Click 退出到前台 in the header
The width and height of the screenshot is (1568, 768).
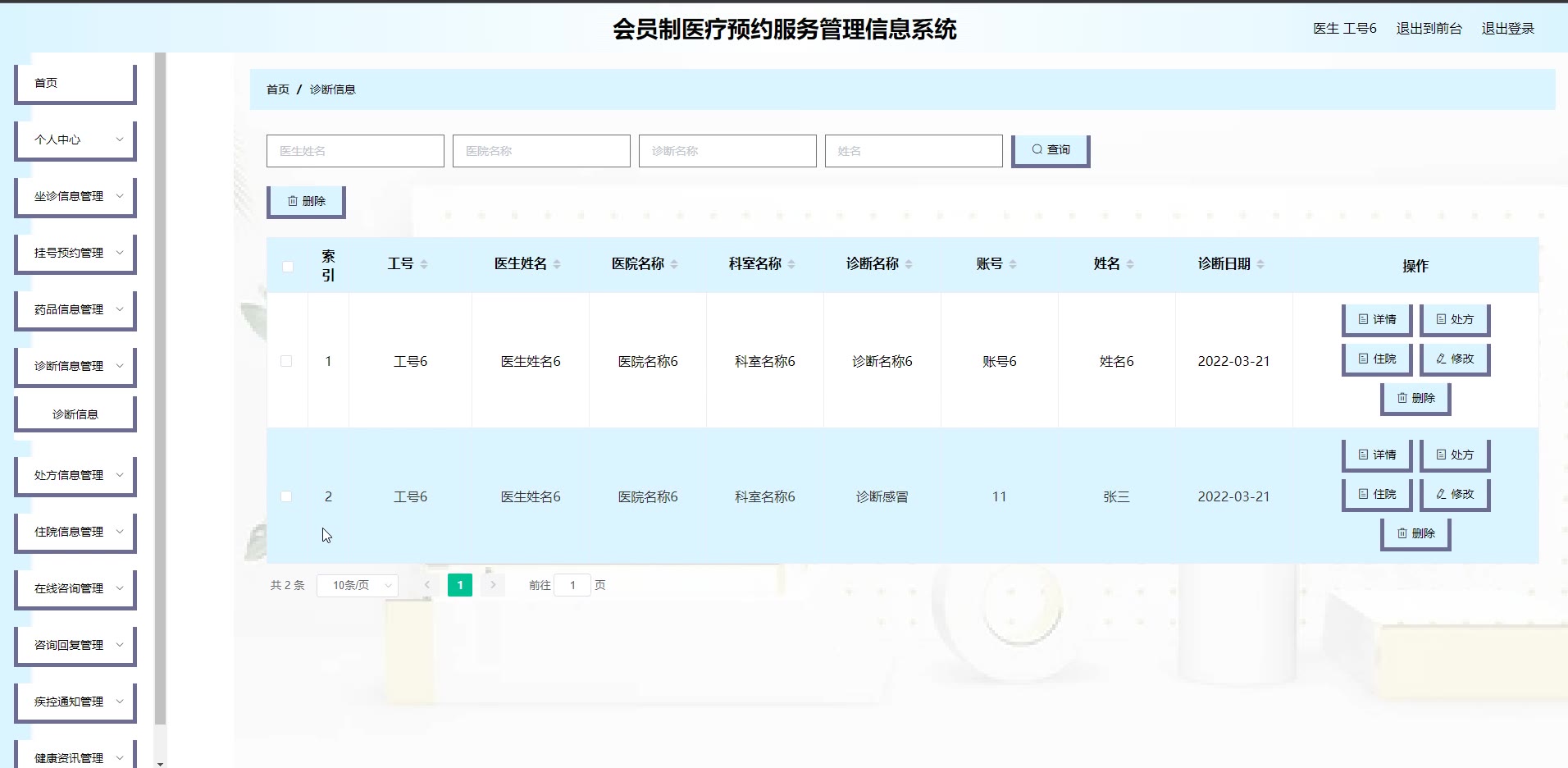coord(1429,29)
